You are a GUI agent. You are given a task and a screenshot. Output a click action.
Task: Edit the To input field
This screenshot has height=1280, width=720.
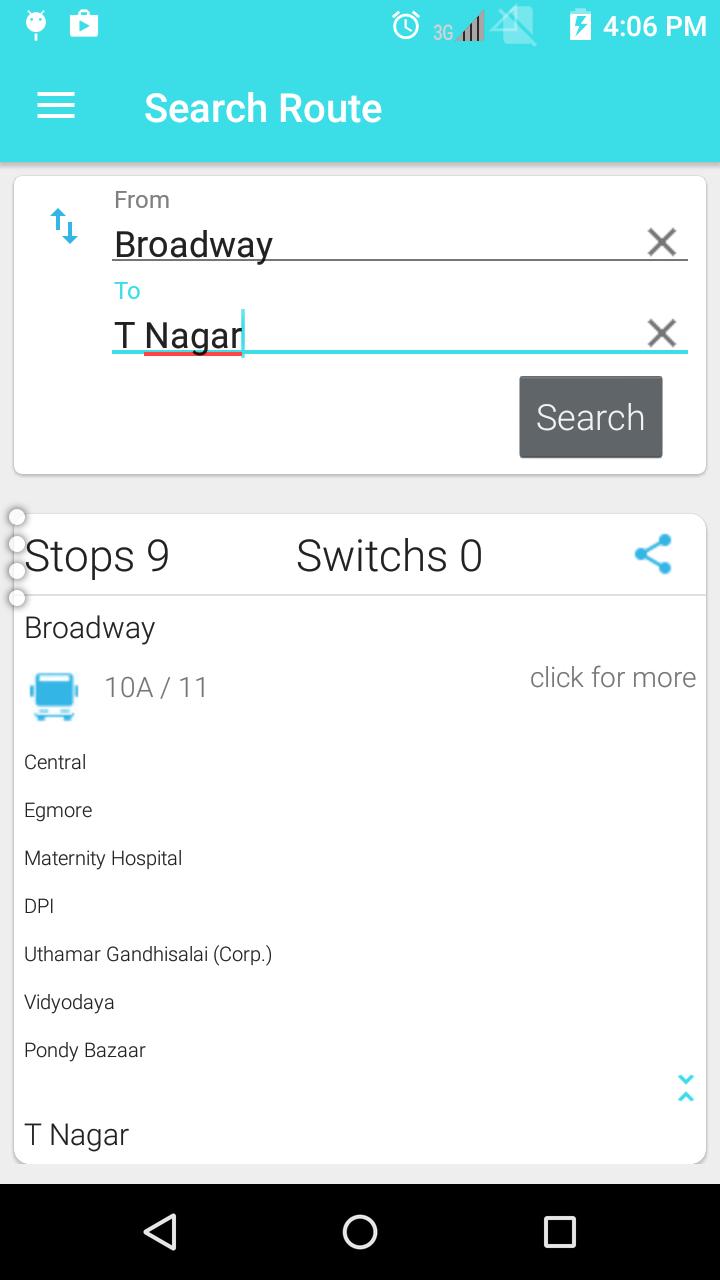(x=370, y=335)
